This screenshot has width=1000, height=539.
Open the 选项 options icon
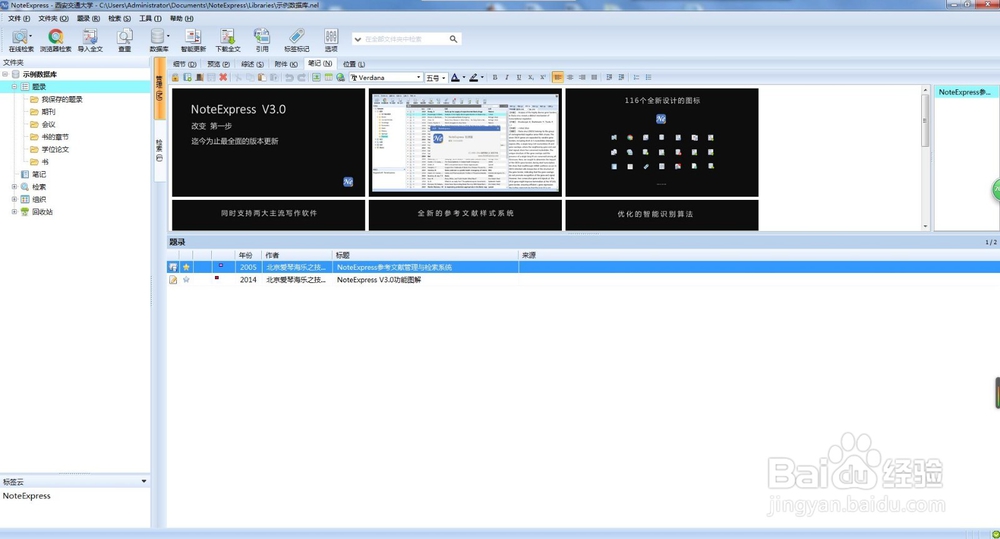[331, 40]
